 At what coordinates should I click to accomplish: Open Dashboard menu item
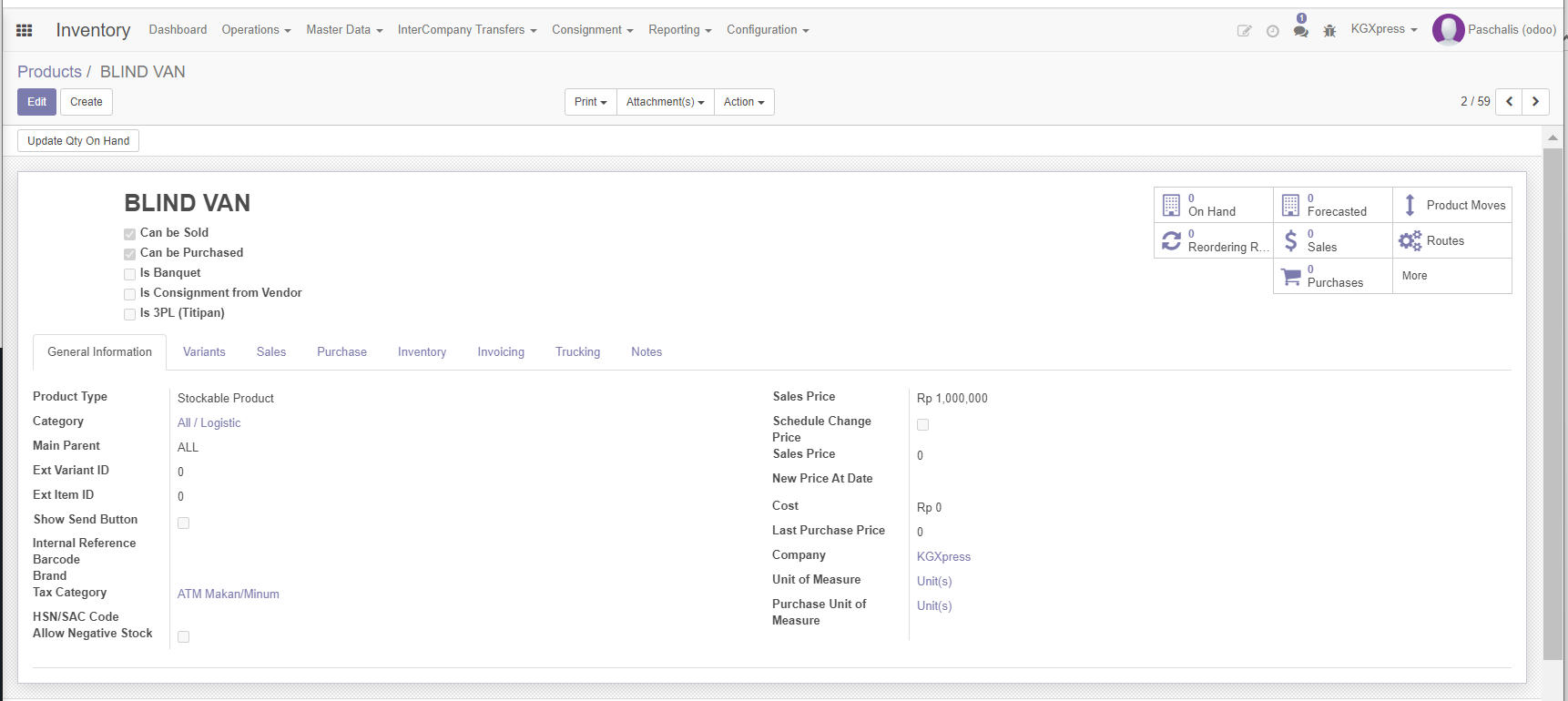point(178,30)
